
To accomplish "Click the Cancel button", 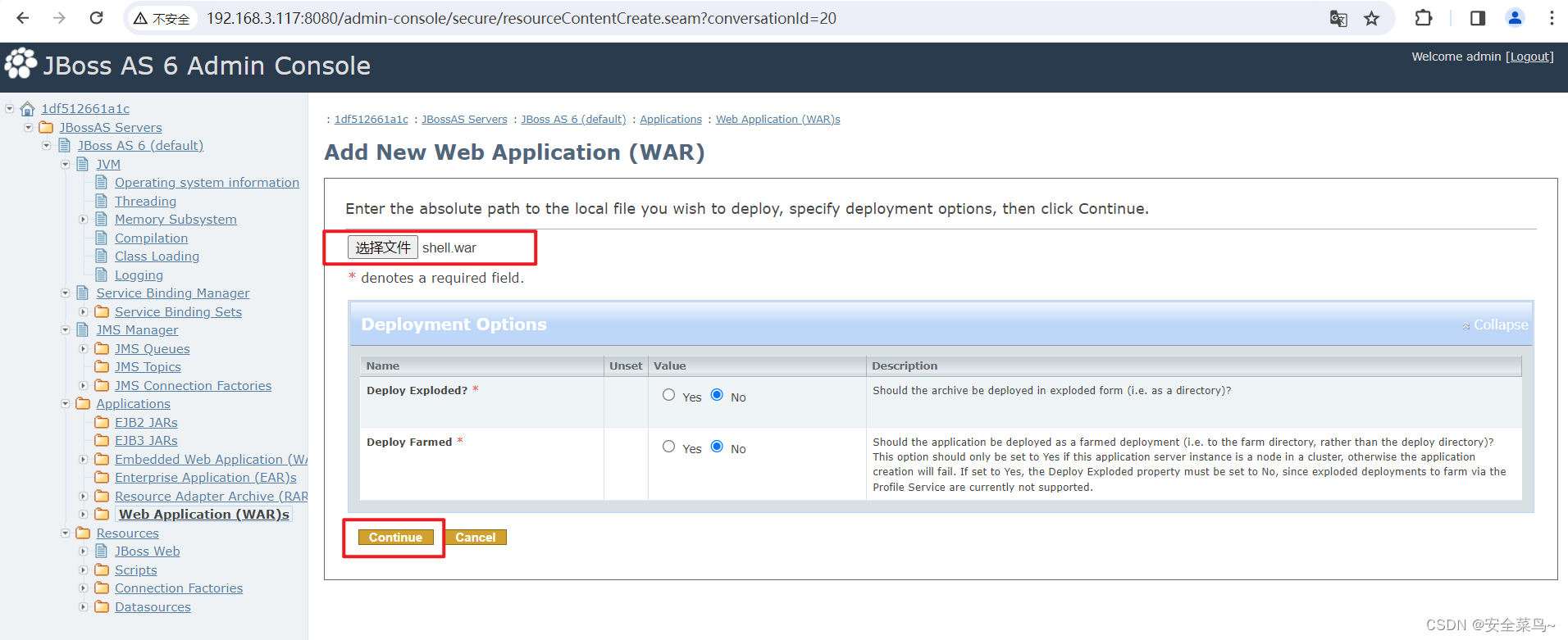I will [476, 538].
